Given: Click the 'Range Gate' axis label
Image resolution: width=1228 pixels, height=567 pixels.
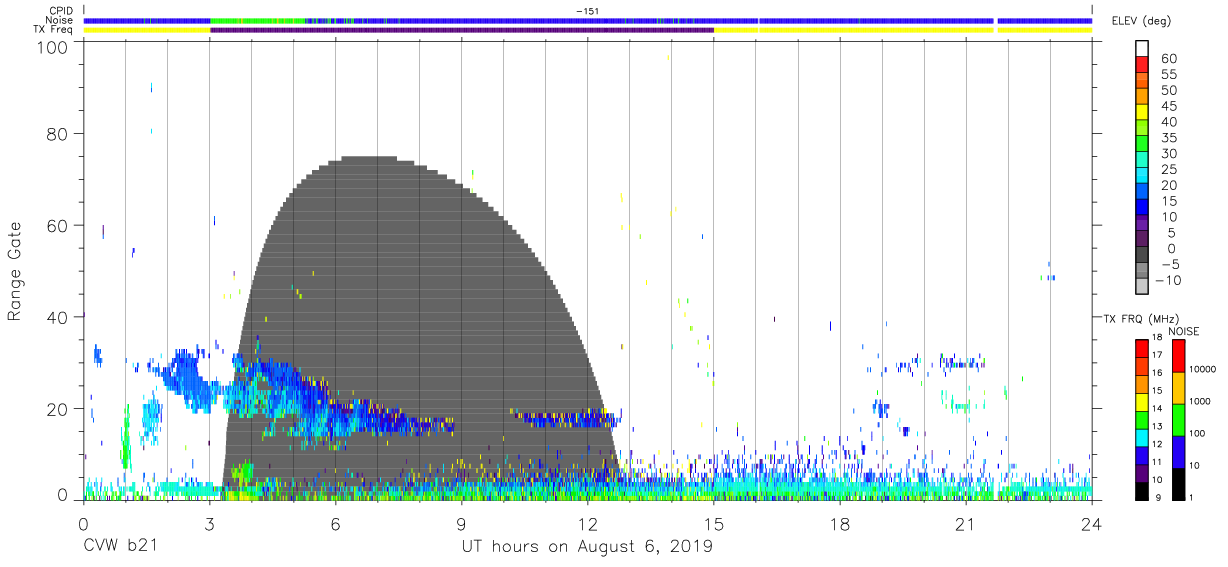Looking at the screenshot, I should 15,272.
